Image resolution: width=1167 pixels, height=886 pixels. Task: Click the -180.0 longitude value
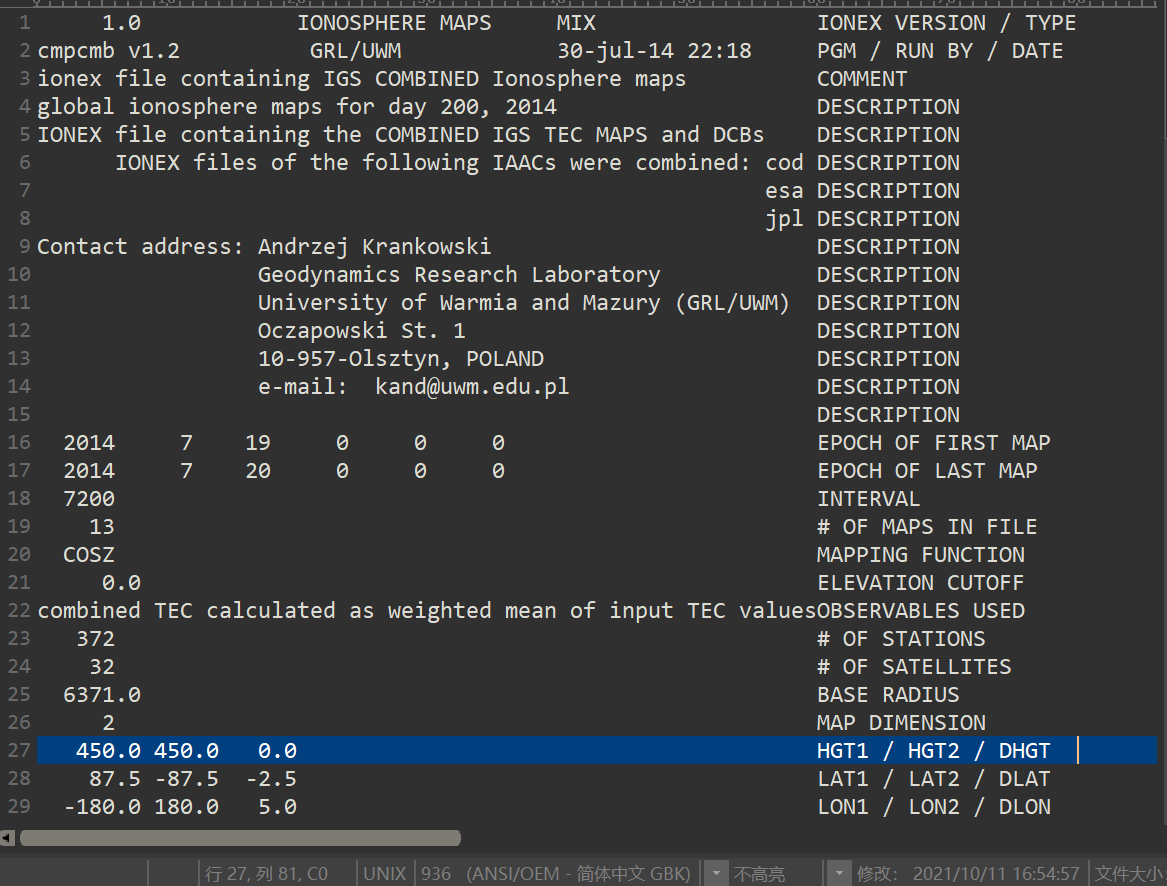coord(102,807)
